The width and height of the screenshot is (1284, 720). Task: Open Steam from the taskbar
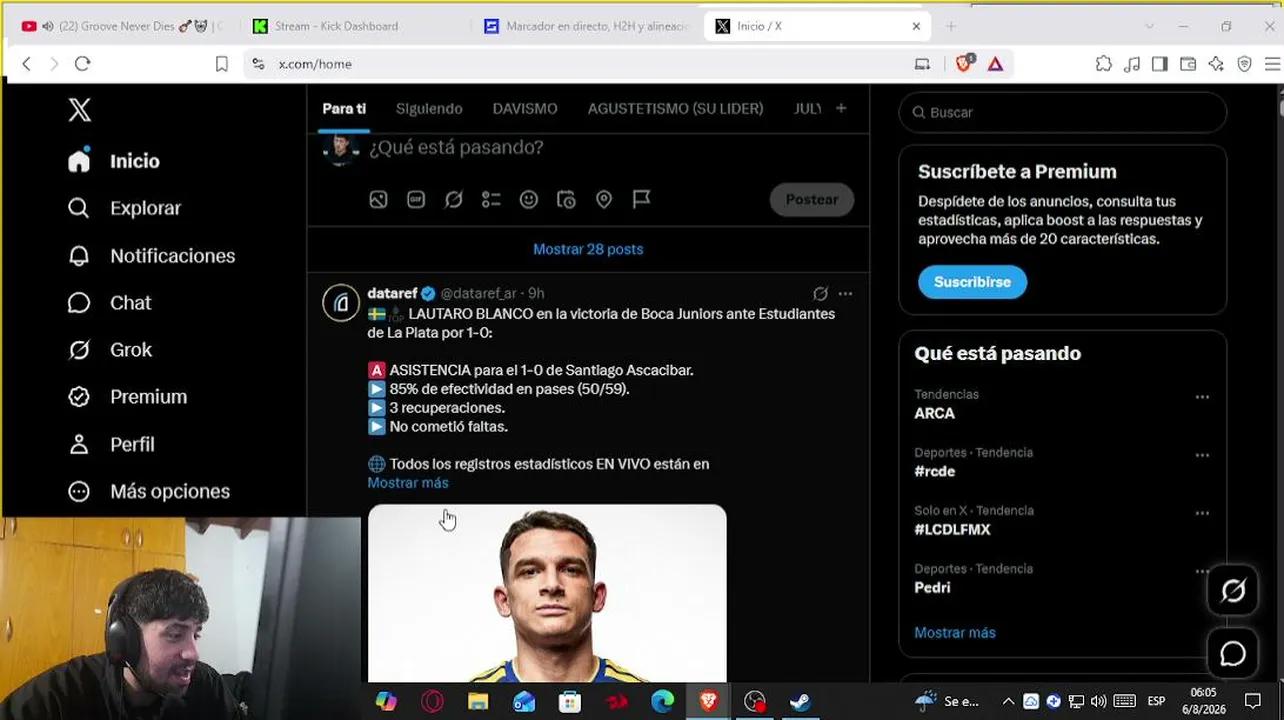tap(800, 702)
